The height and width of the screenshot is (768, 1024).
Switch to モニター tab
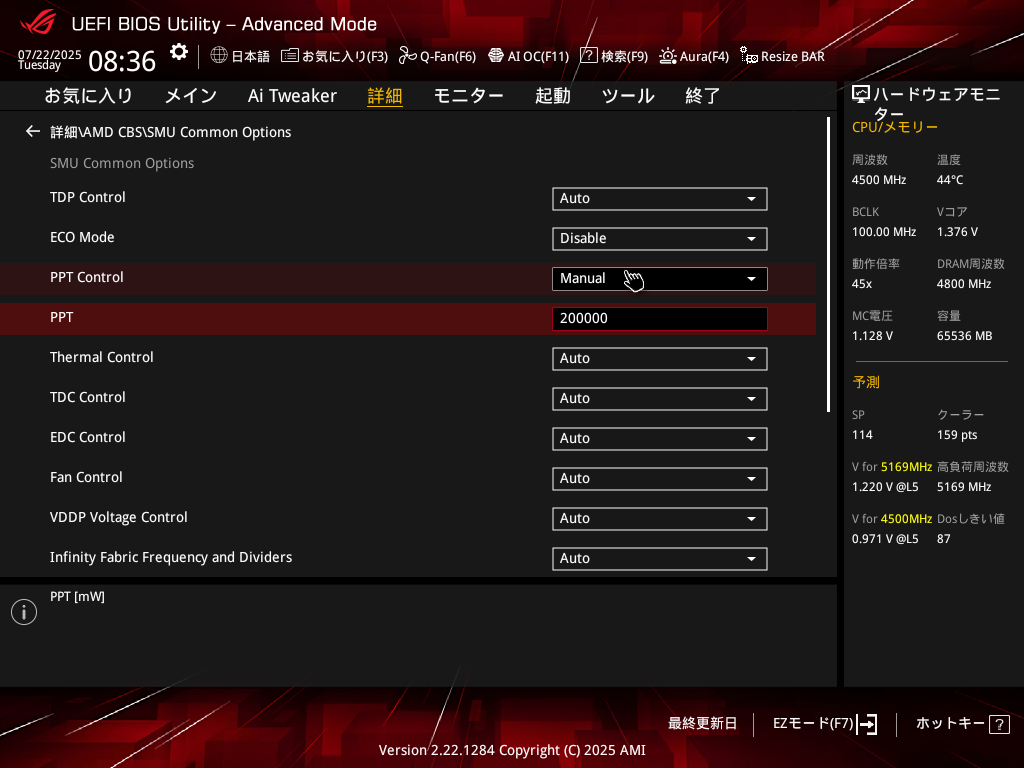(468, 96)
